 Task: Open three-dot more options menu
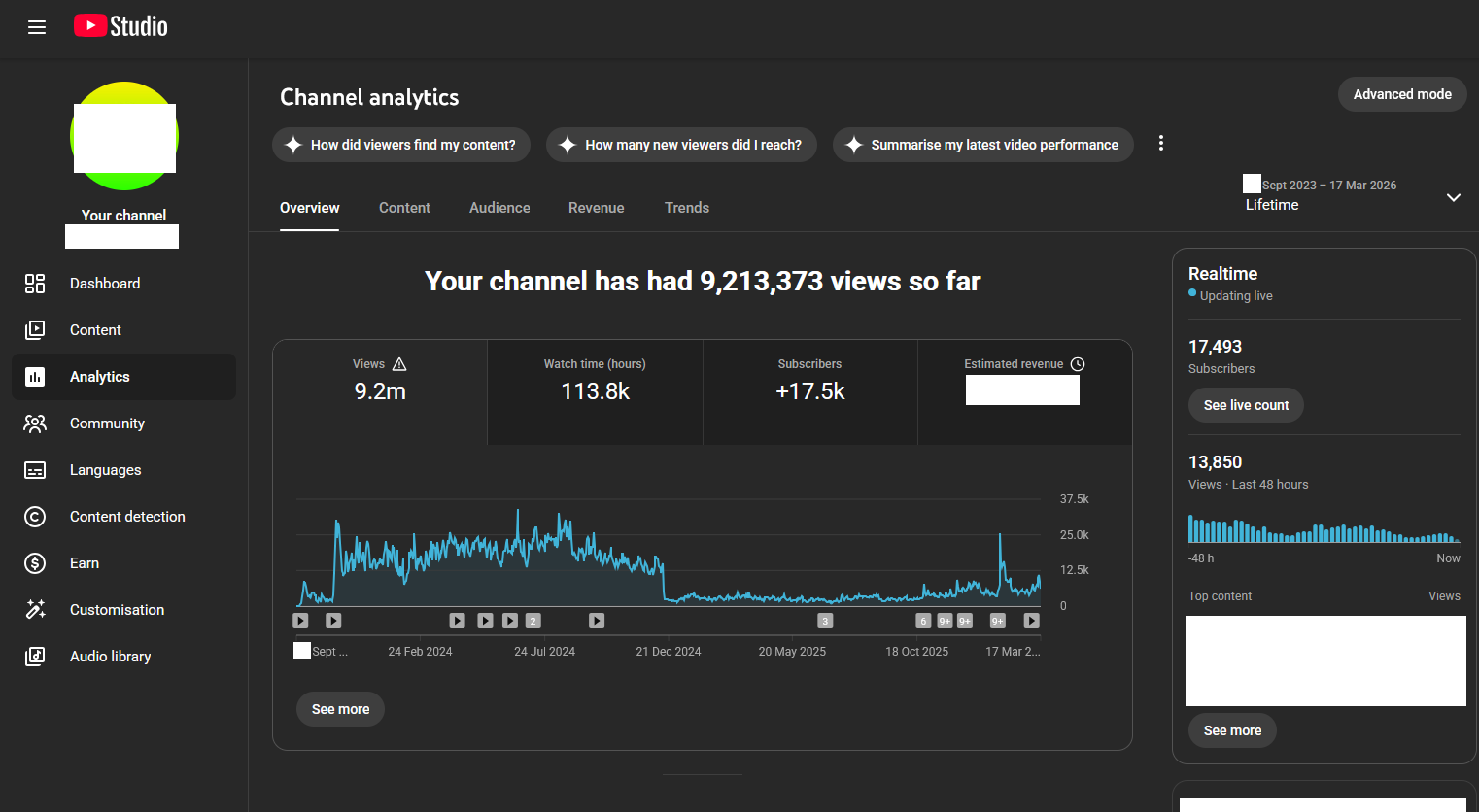point(1160,144)
